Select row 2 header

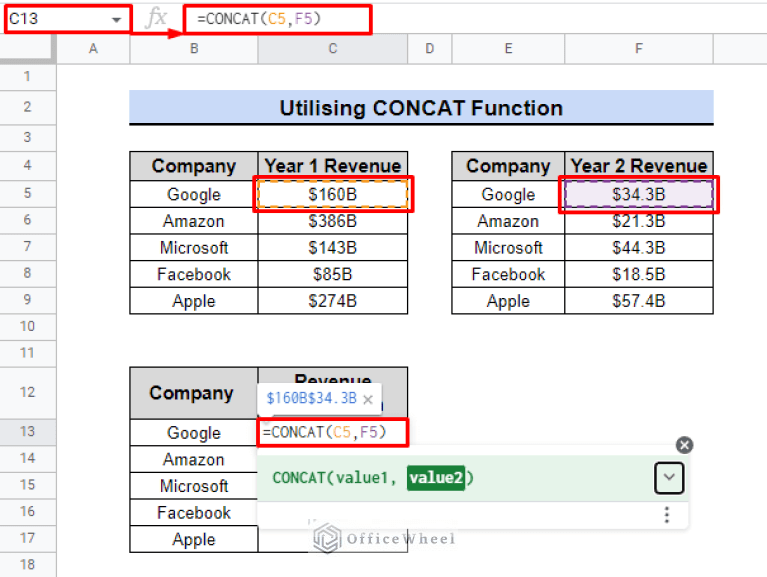pyautogui.click(x=28, y=107)
